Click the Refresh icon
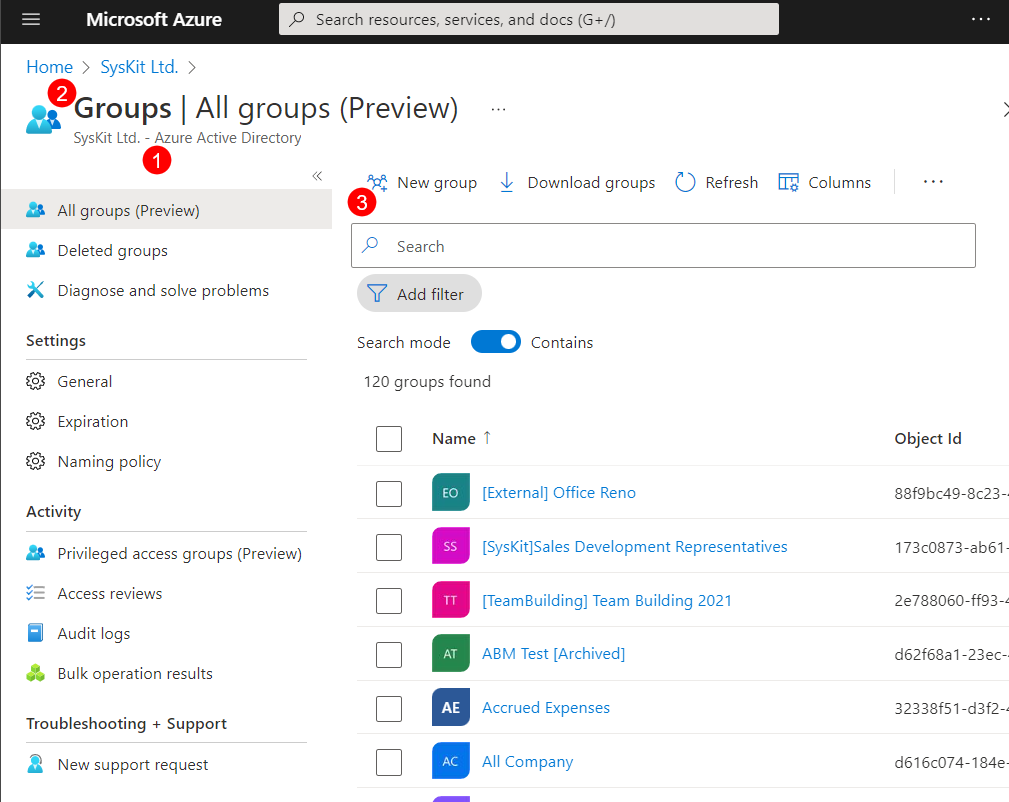Viewport: 1009px width, 802px height. [685, 182]
